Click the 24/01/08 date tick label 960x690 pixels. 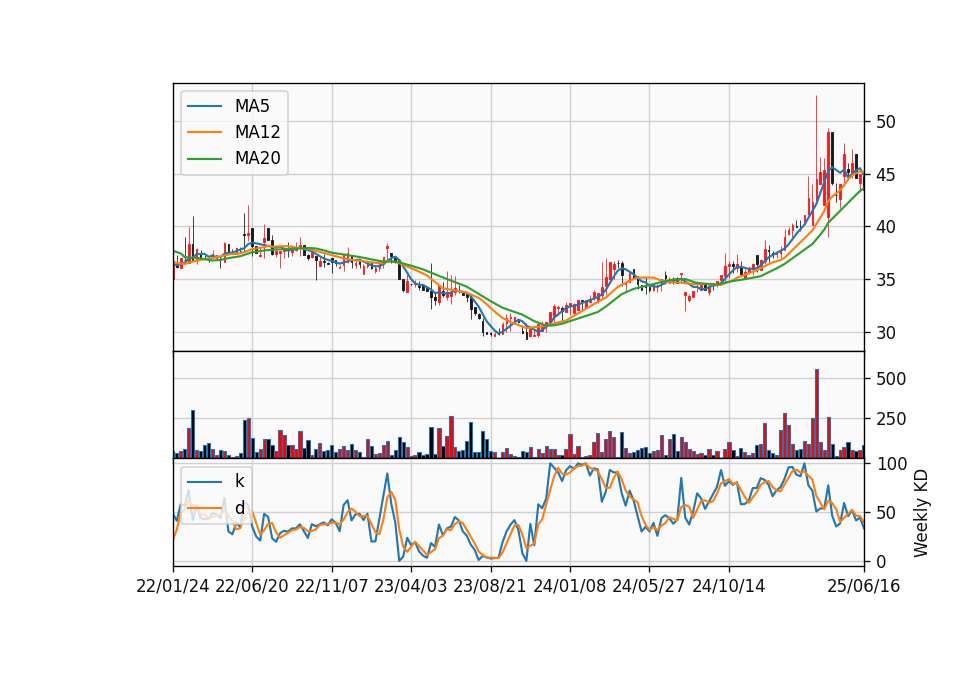pos(569,586)
